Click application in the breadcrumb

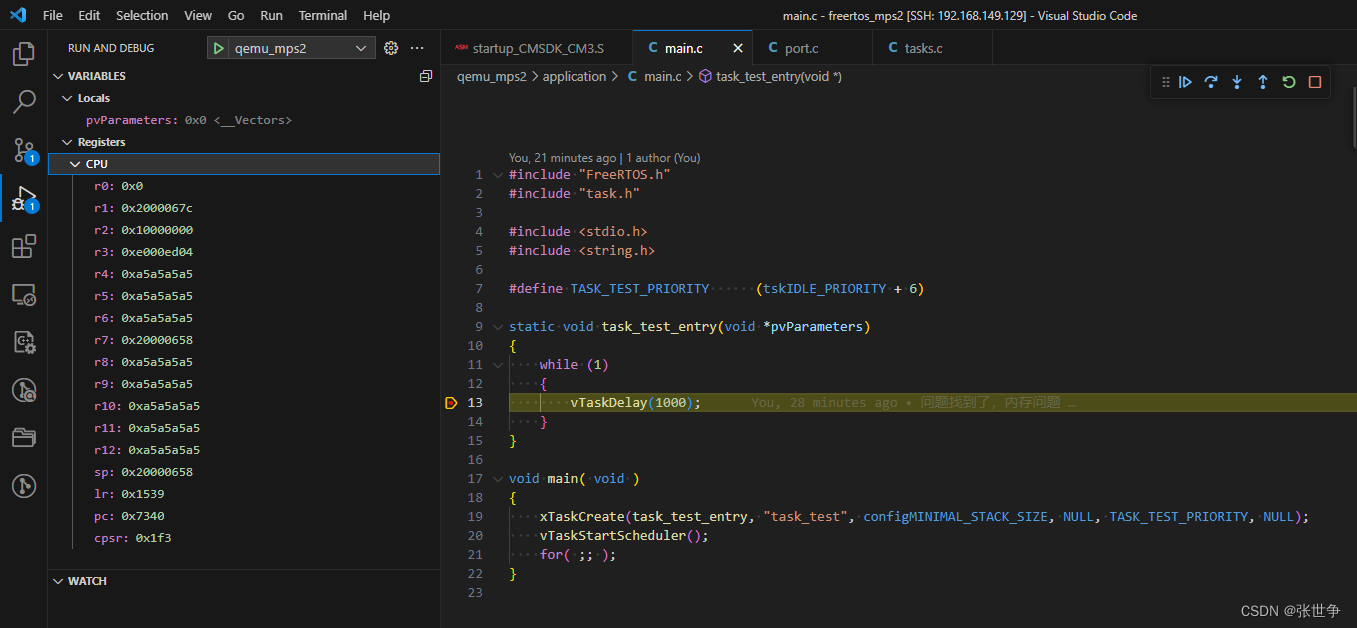pyautogui.click(x=574, y=76)
